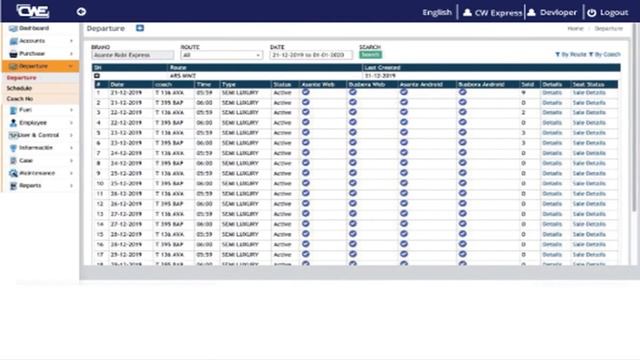
Task: Expand the Employee sidebar menu chevron
Action: tap(71, 123)
